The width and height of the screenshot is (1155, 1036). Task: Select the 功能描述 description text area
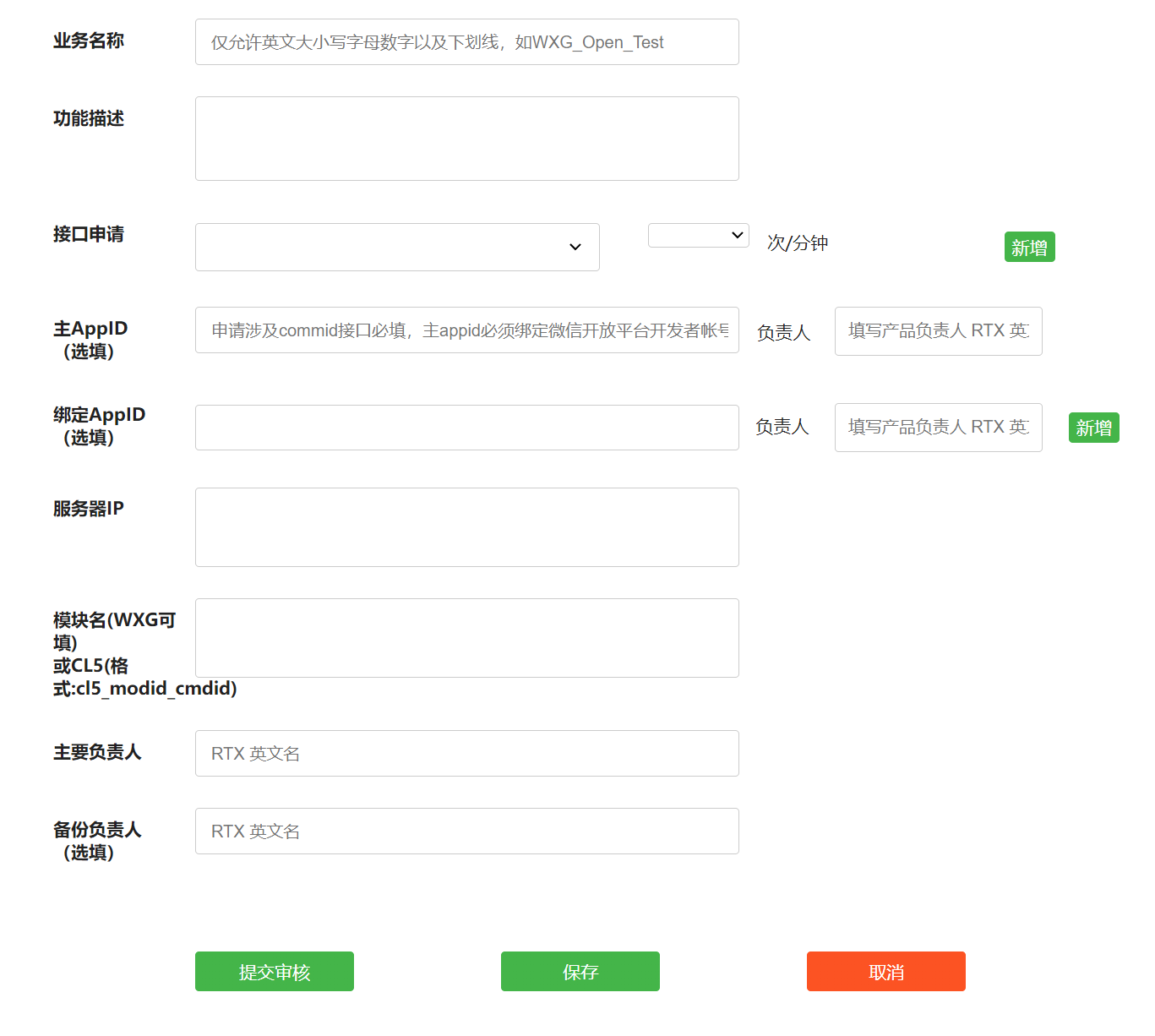click(466, 138)
